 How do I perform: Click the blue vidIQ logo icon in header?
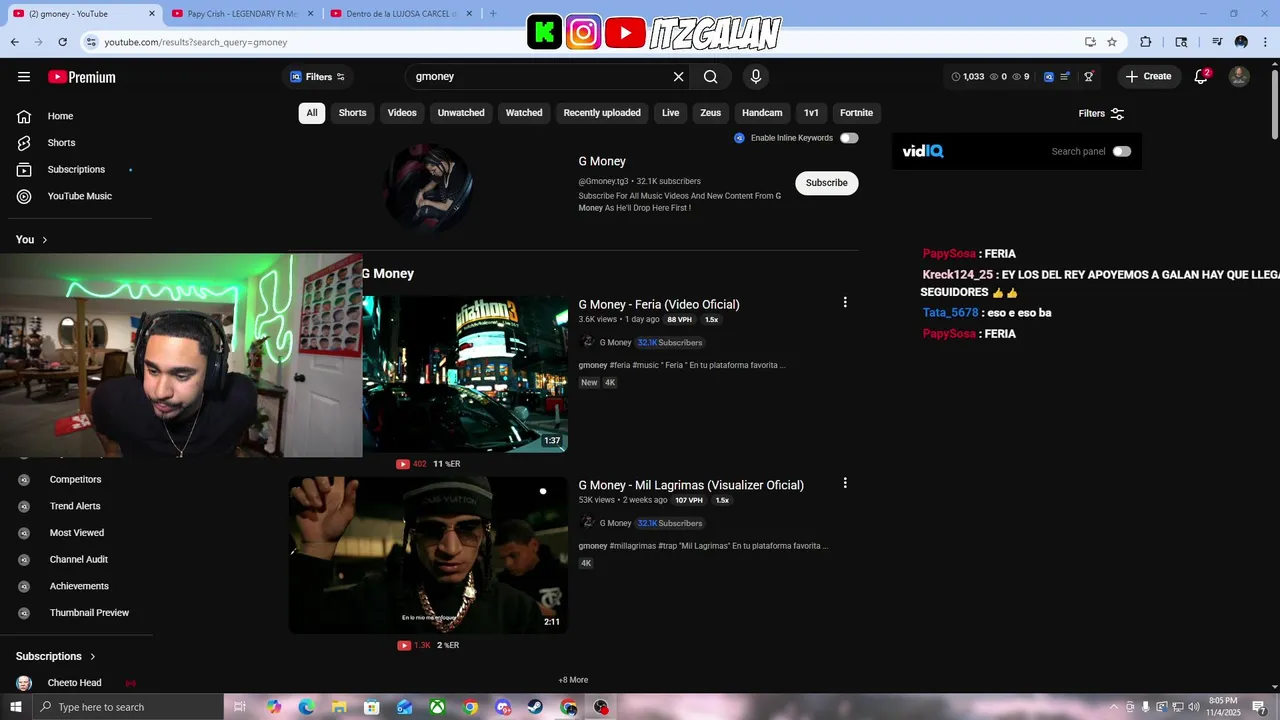coord(1048,77)
